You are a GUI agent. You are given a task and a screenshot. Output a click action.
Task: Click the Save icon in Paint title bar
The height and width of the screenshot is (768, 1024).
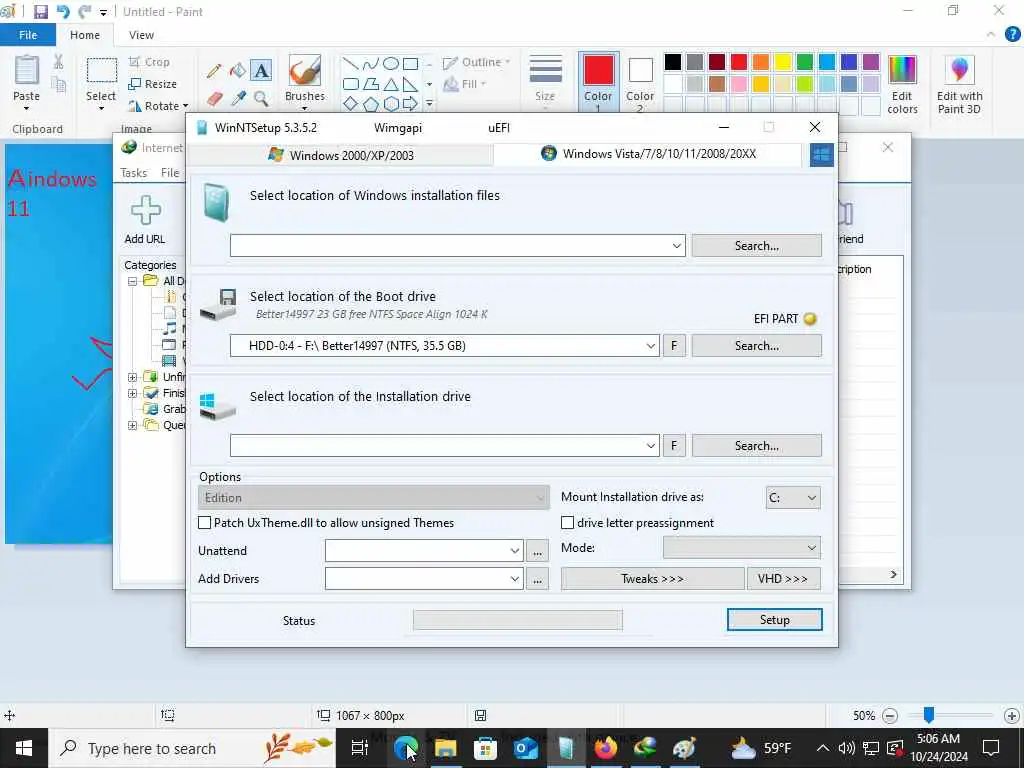coord(40,12)
